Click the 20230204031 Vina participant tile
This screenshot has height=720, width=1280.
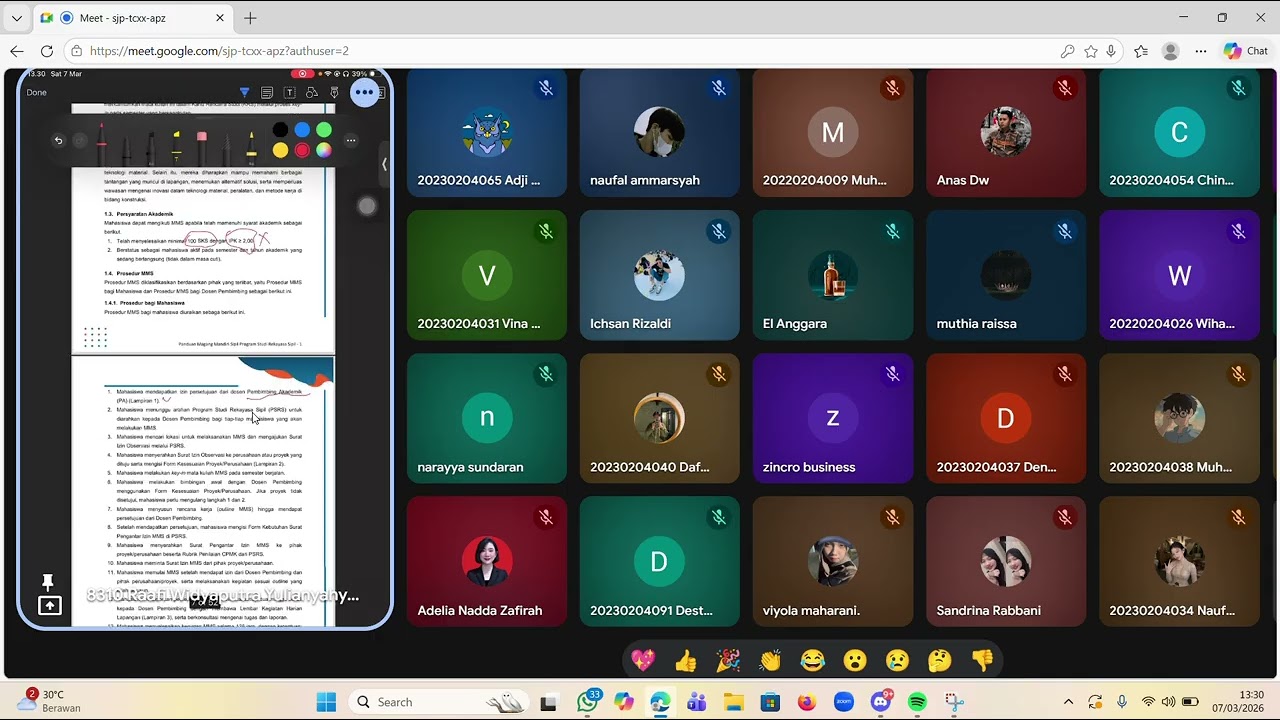point(487,275)
